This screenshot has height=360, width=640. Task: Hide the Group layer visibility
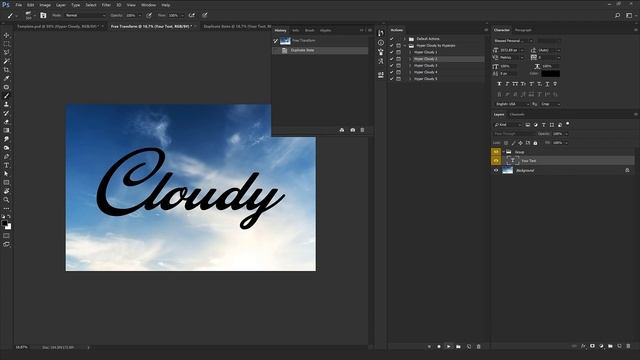[496, 152]
